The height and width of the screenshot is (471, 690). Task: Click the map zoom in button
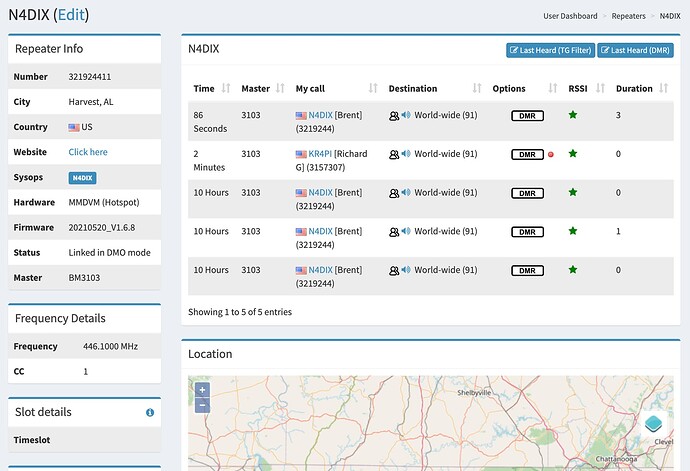coord(202,390)
